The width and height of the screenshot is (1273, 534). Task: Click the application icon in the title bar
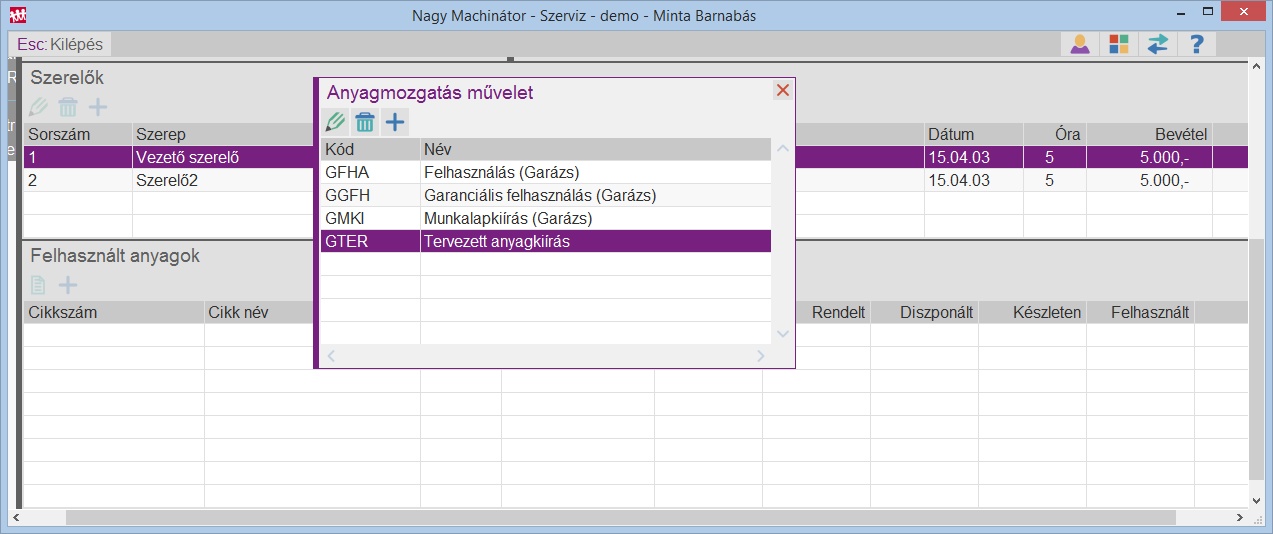click(17, 15)
